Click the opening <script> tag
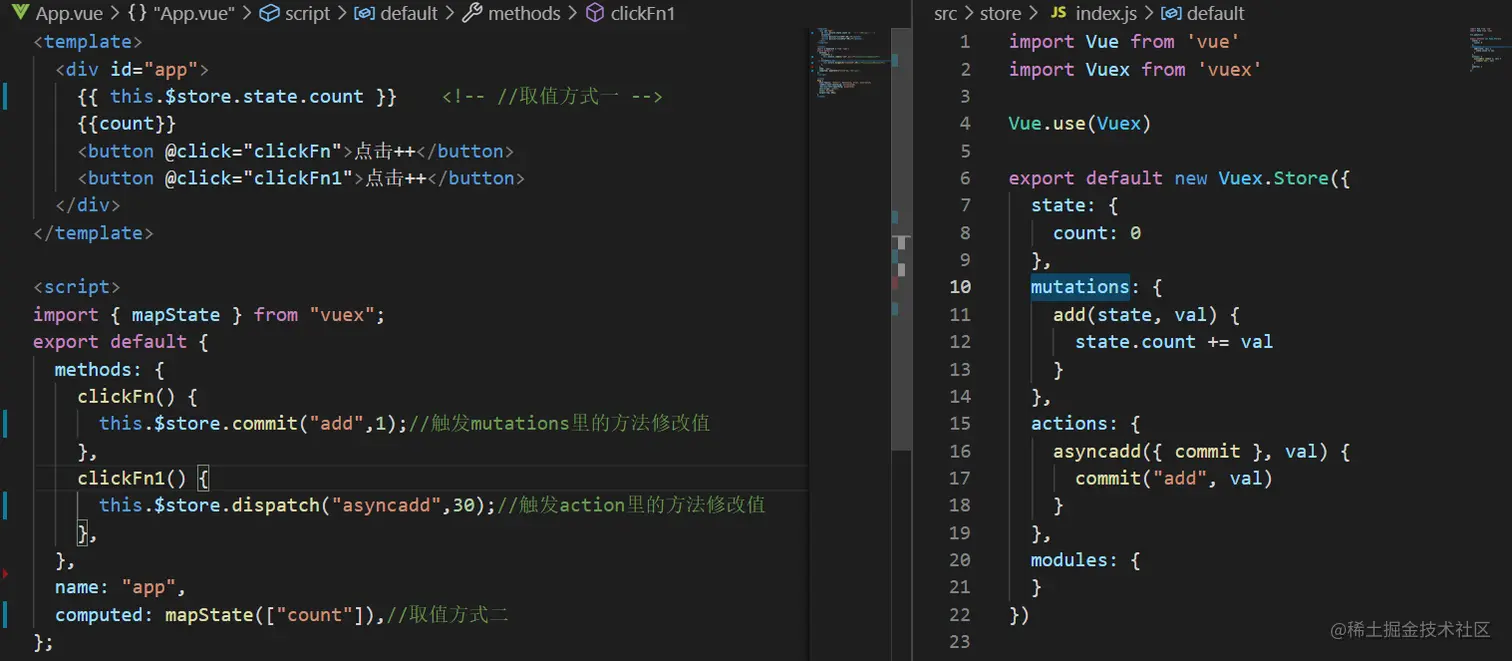1512x661 pixels. (x=77, y=287)
